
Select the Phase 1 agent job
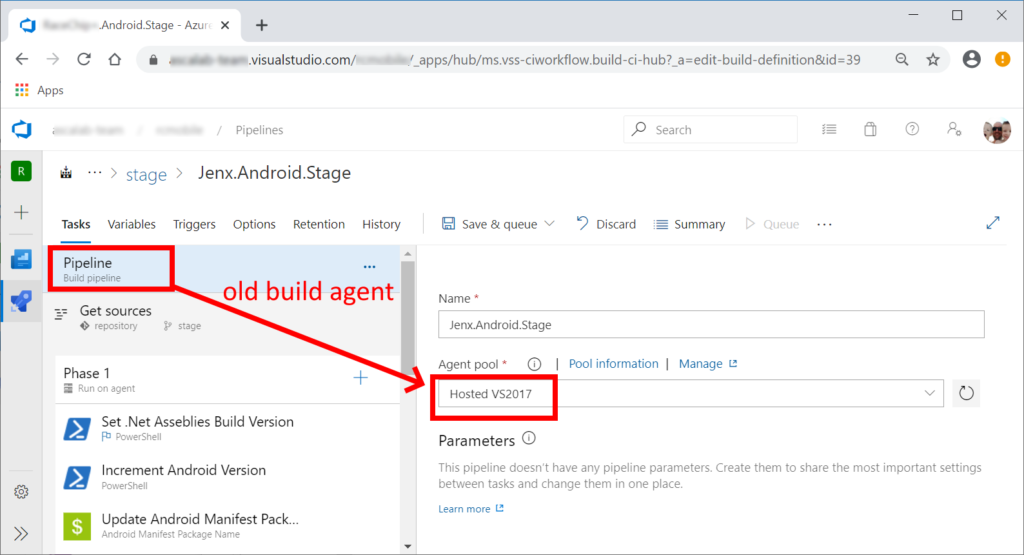[227, 379]
